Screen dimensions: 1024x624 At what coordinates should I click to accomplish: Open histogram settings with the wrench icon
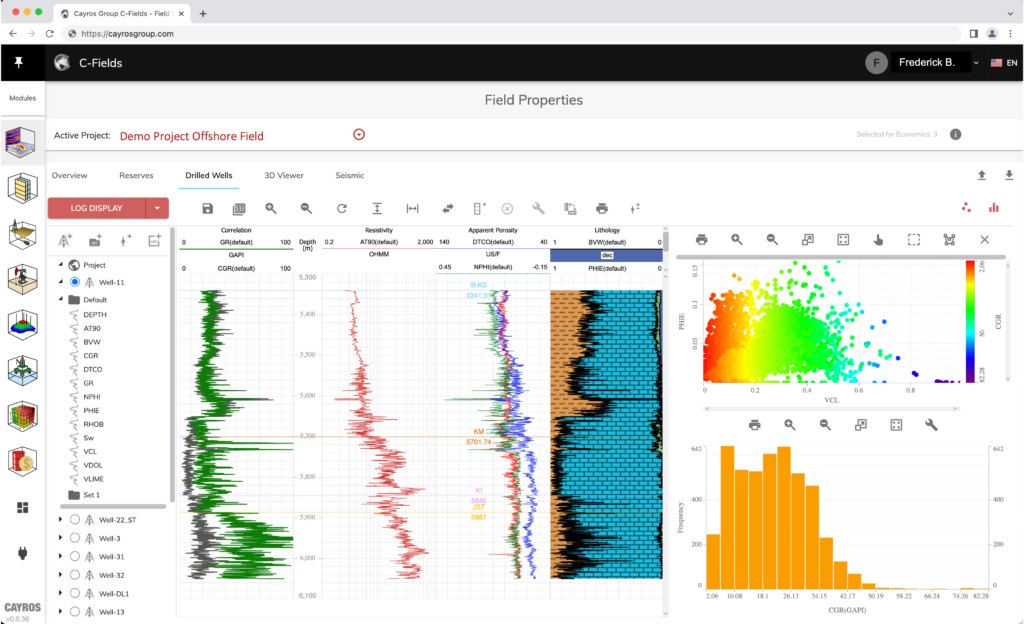coord(931,425)
